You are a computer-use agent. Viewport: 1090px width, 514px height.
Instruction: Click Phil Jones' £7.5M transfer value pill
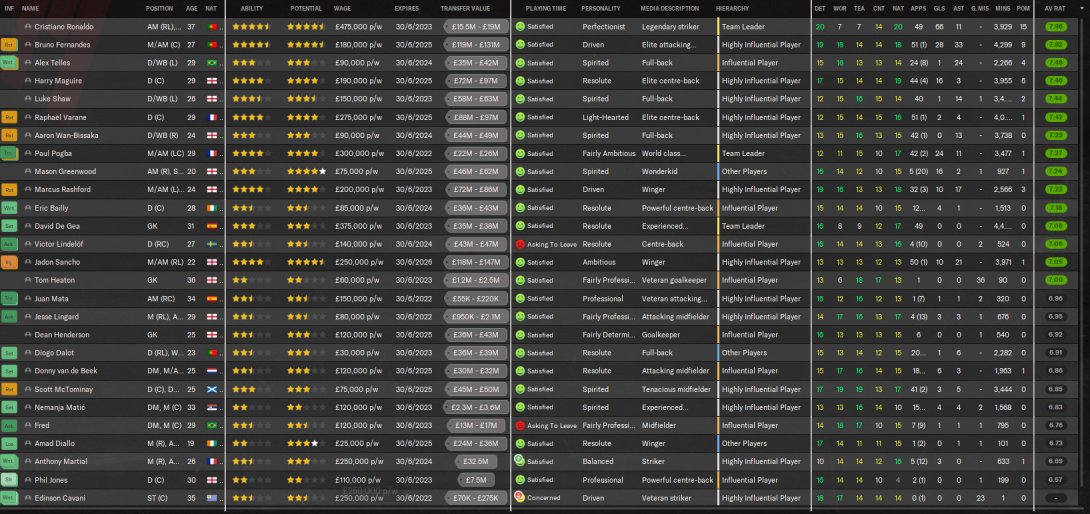[x=476, y=480]
